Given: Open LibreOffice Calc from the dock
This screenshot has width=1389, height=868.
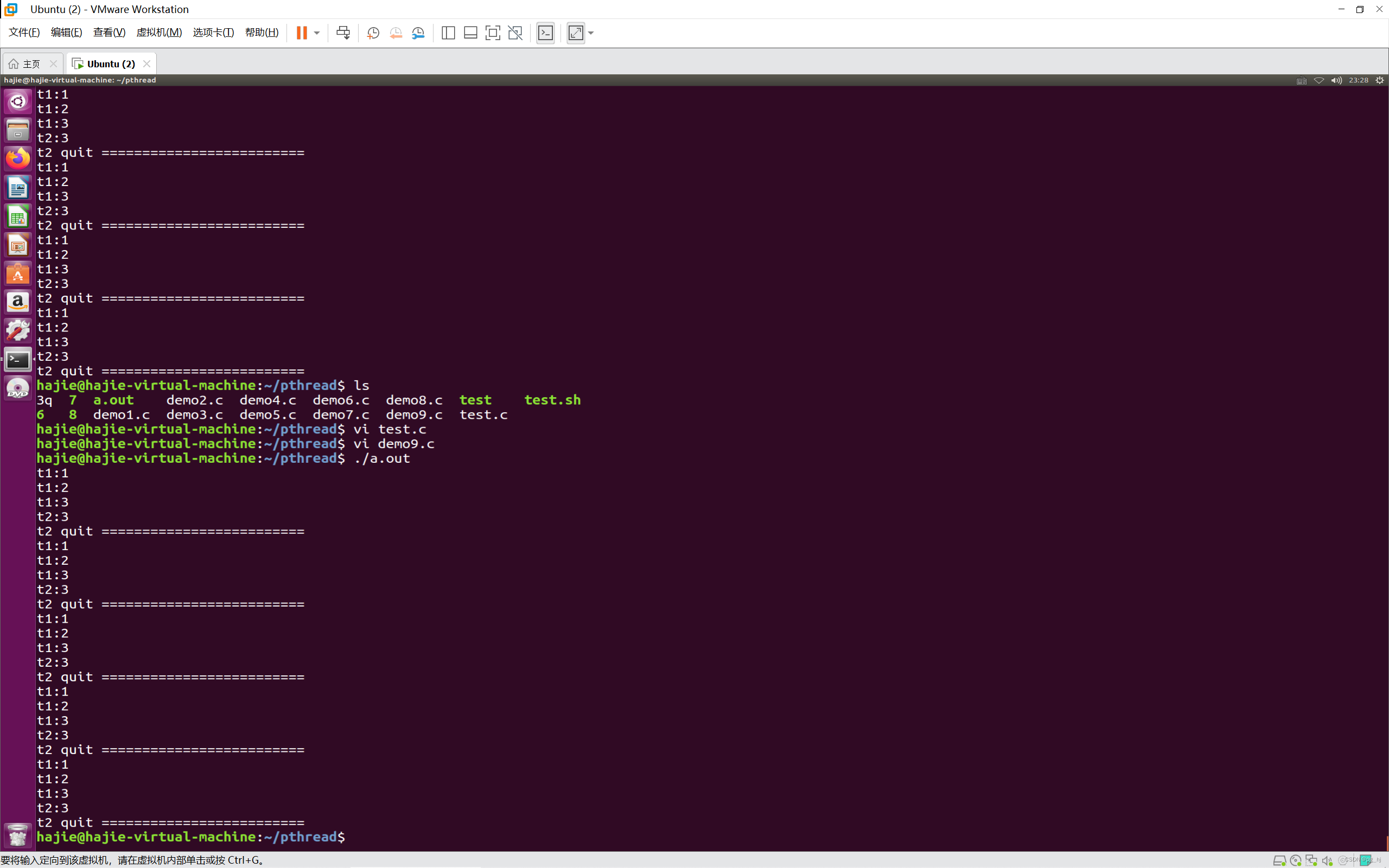Looking at the screenshot, I should (18, 216).
